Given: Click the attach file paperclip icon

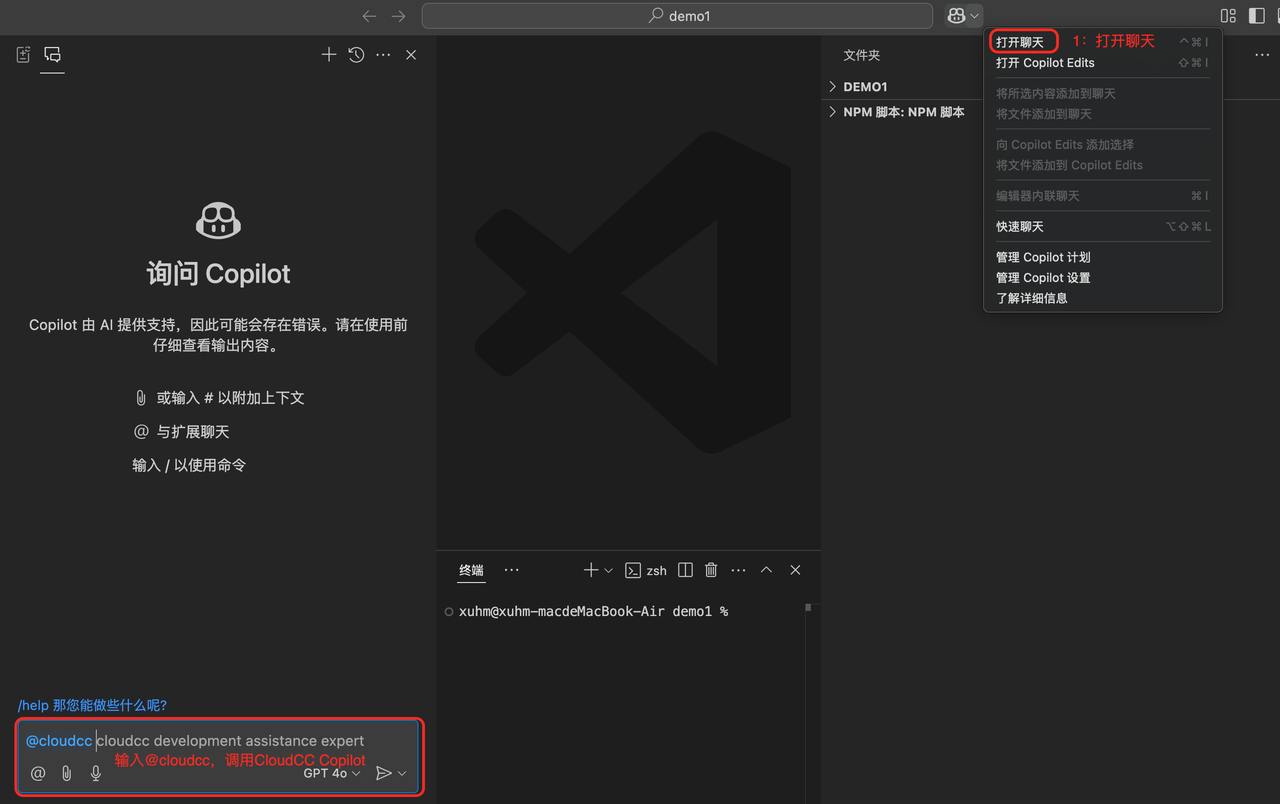Looking at the screenshot, I should [x=67, y=773].
